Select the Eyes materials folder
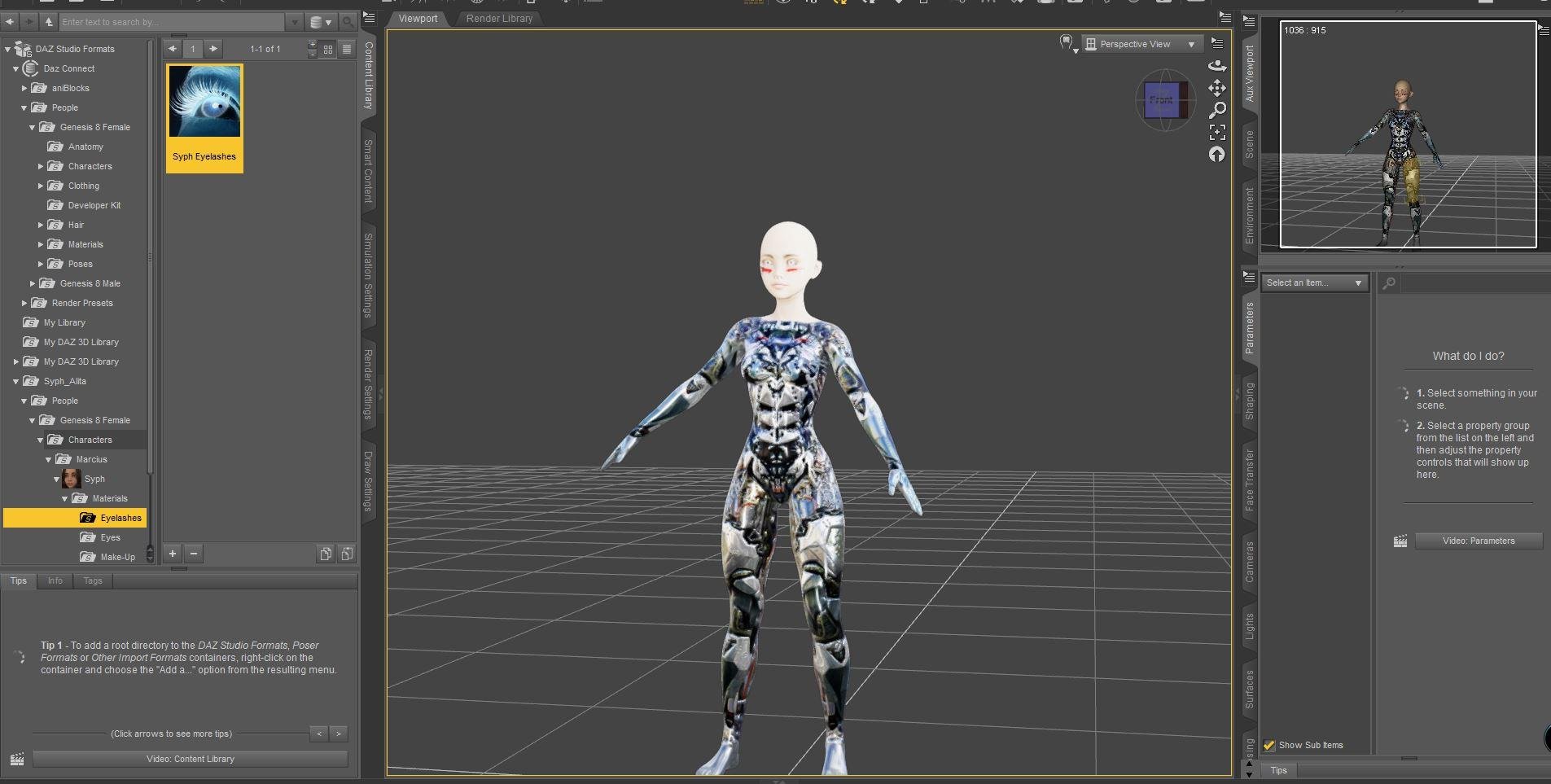This screenshot has width=1551, height=784. point(110,537)
